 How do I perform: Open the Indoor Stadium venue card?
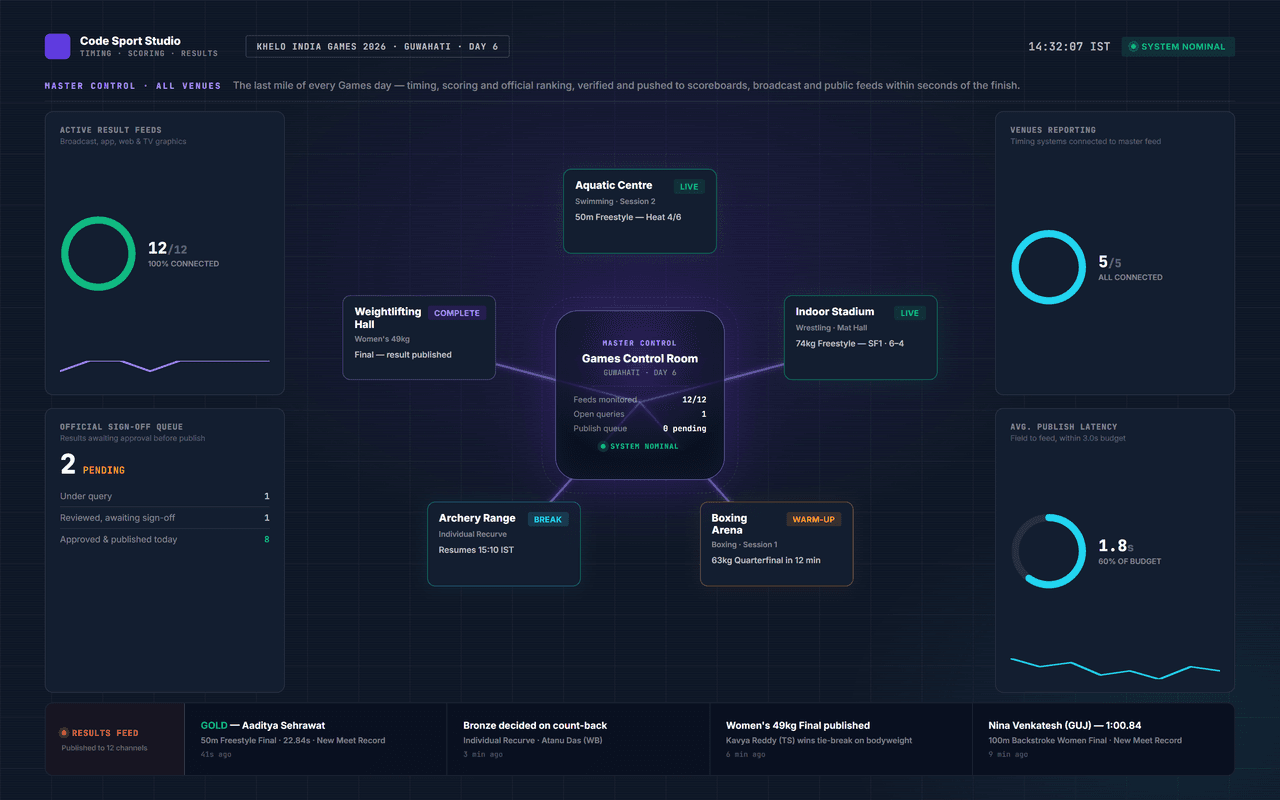point(860,337)
